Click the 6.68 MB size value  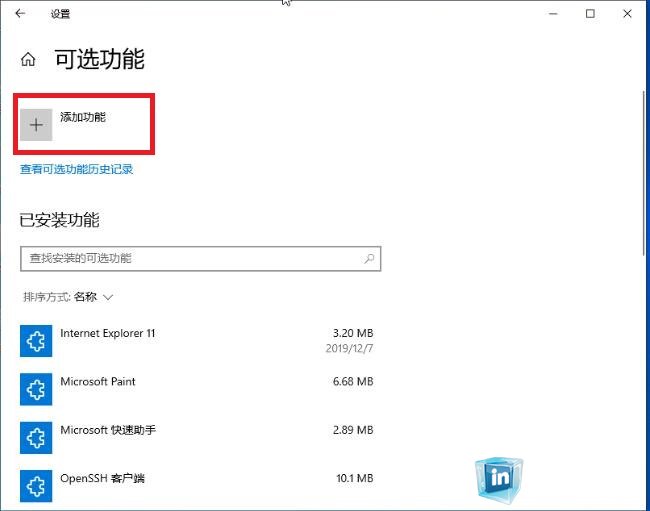[353, 381]
